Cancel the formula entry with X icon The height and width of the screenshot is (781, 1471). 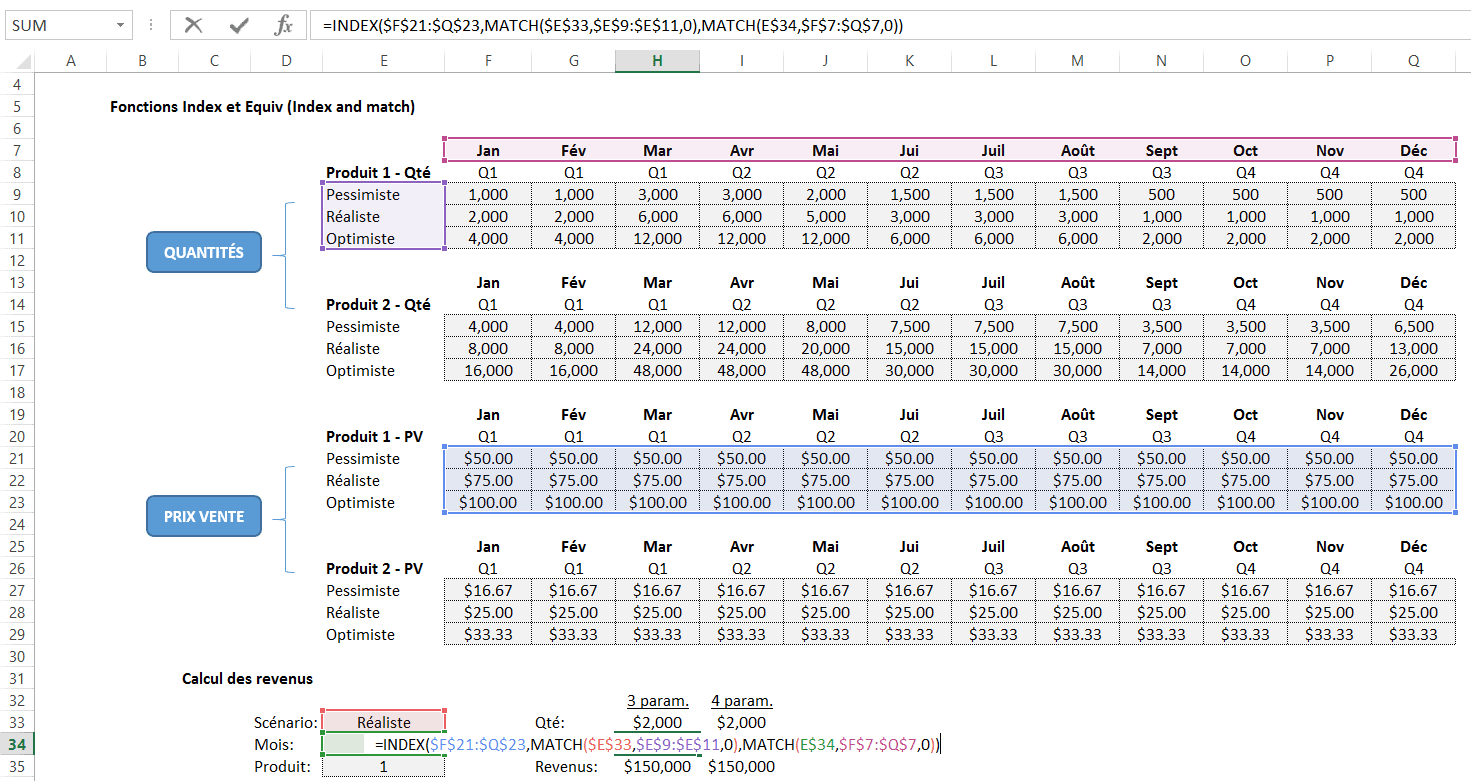pyautogui.click(x=194, y=26)
